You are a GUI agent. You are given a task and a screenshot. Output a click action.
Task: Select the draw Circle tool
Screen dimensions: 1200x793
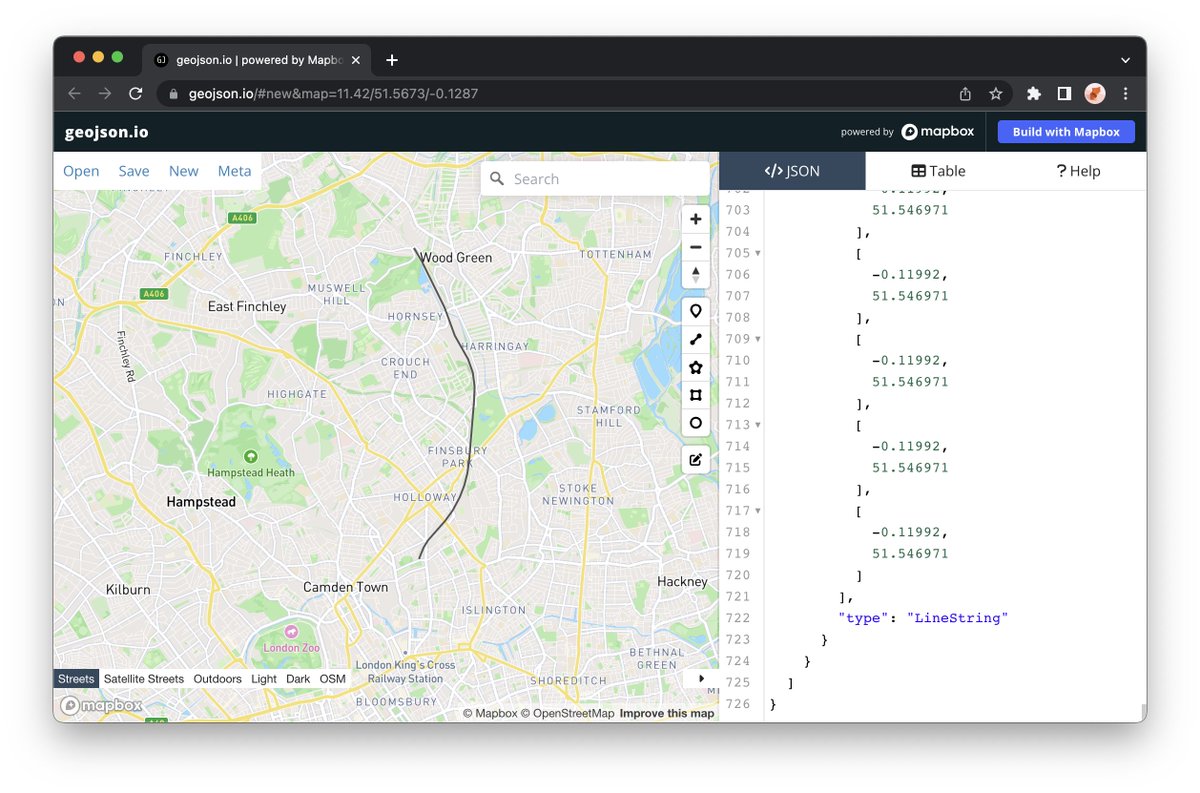[x=696, y=423]
